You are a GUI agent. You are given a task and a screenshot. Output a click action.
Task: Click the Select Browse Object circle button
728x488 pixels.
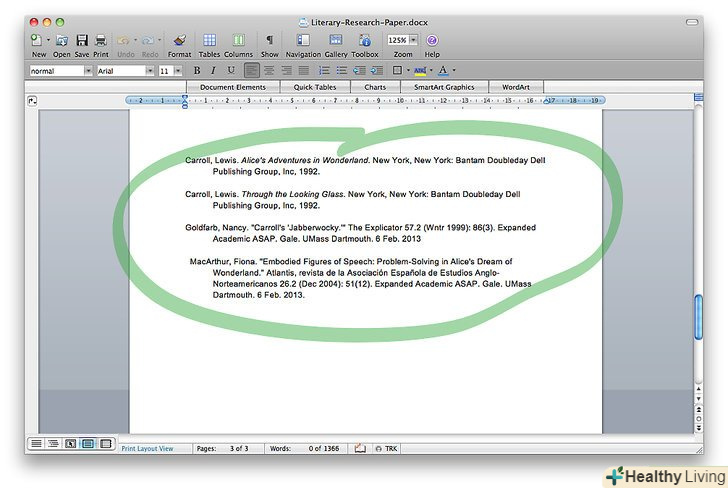699,419
